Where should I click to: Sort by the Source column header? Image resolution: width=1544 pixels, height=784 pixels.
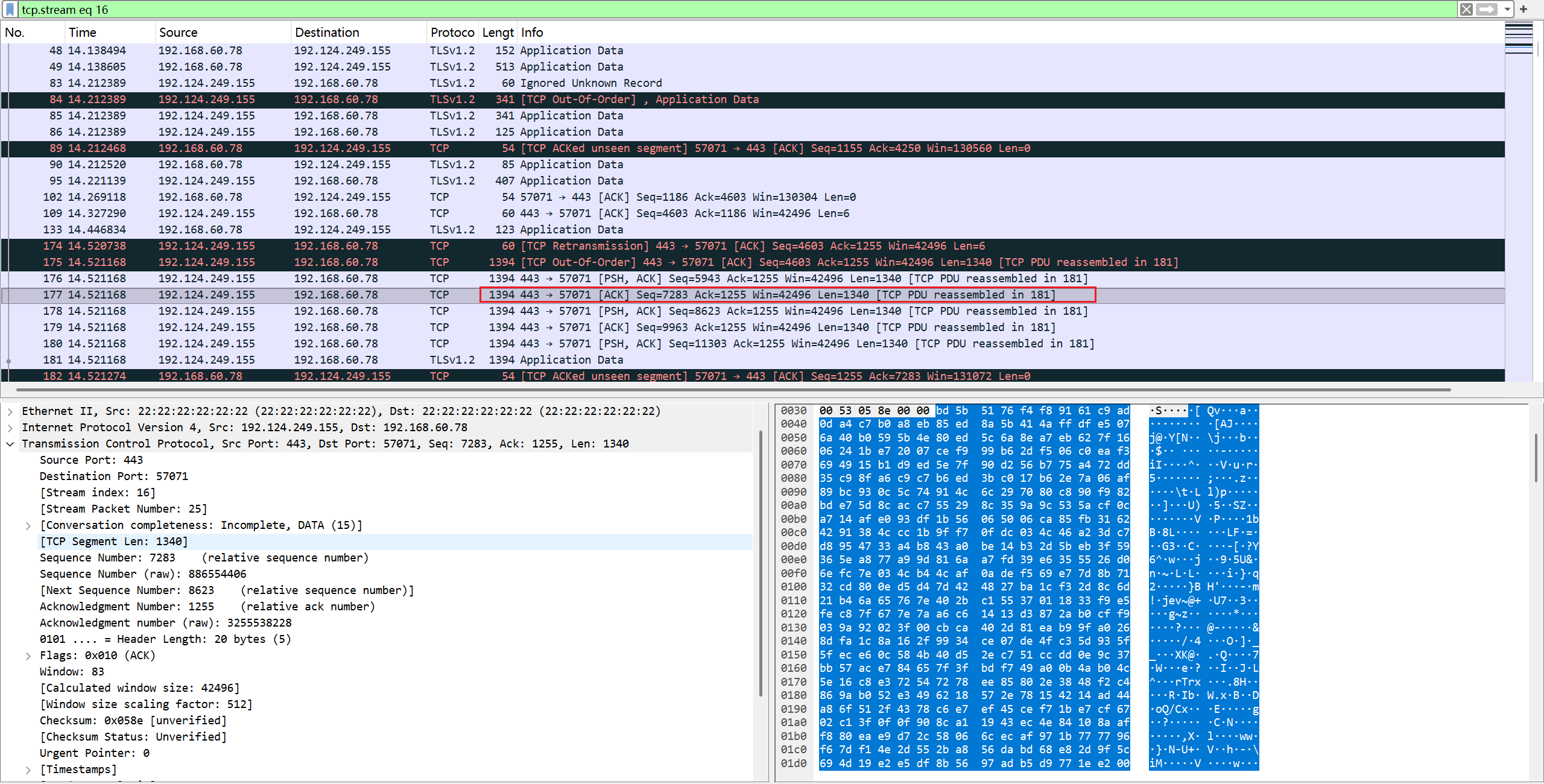(223, 33)
